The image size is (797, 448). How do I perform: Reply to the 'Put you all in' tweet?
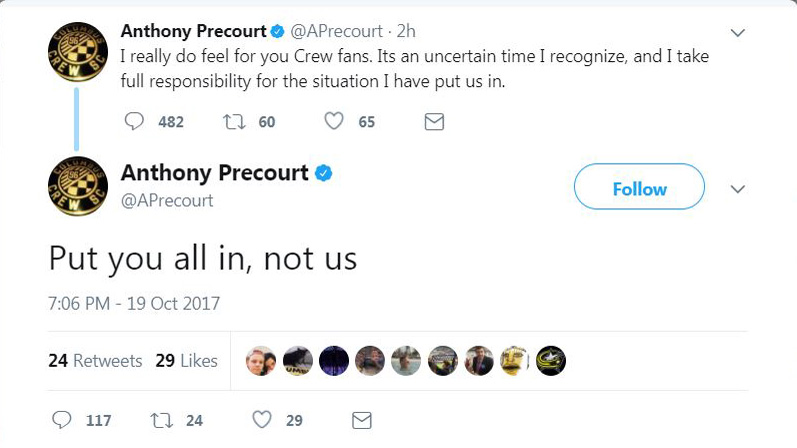pos(61,420)
